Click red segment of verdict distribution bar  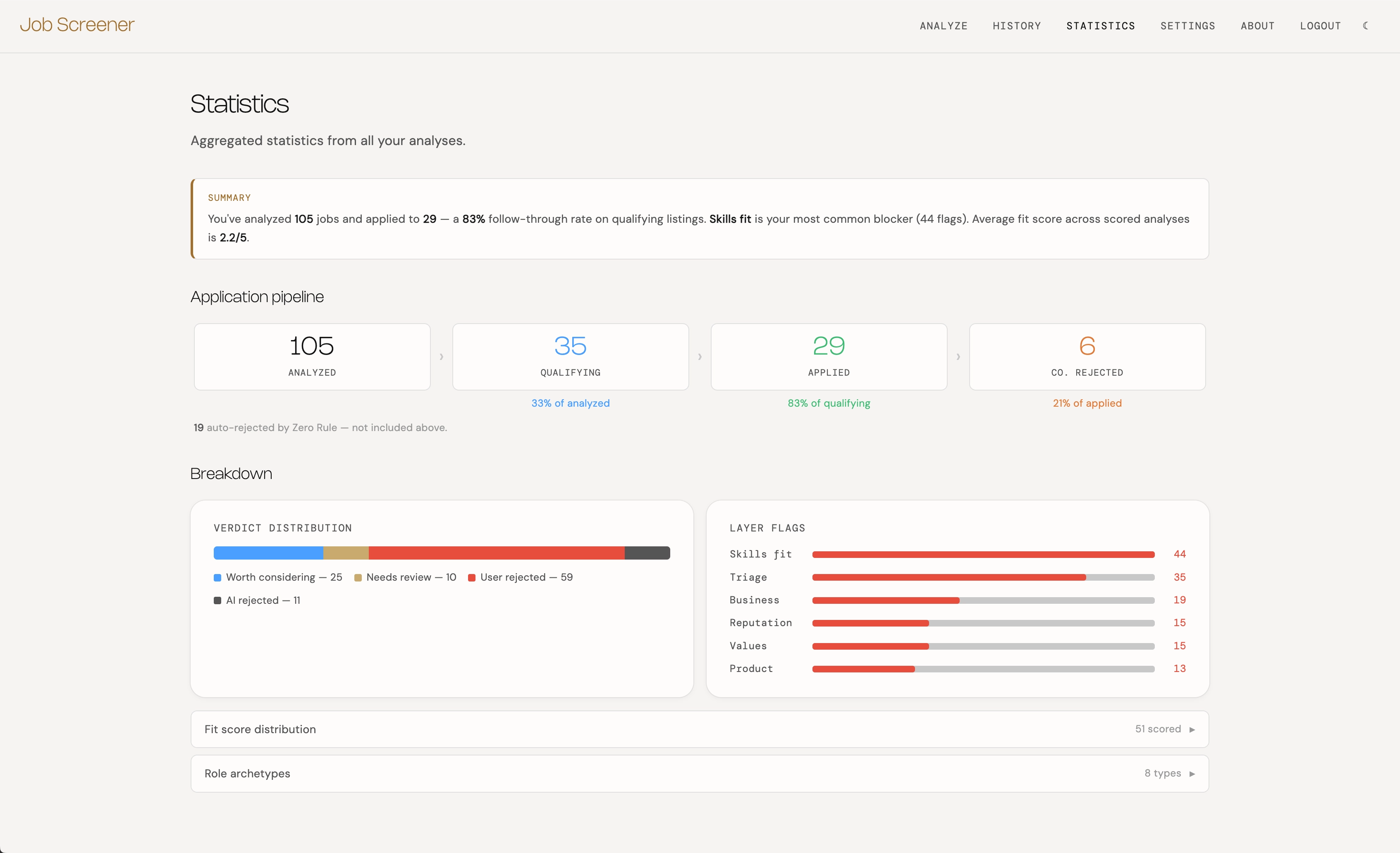pyautogui.click(x=497, y=553)
